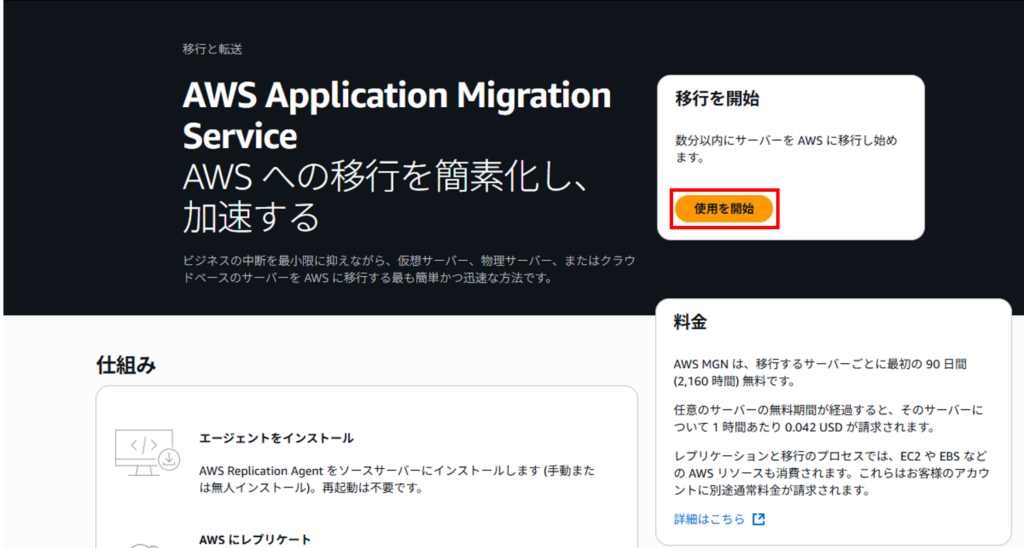Click text mentioning 最初の 90 日間 free period
This screenshot has height=548, width=1024.
coord(820,372)
